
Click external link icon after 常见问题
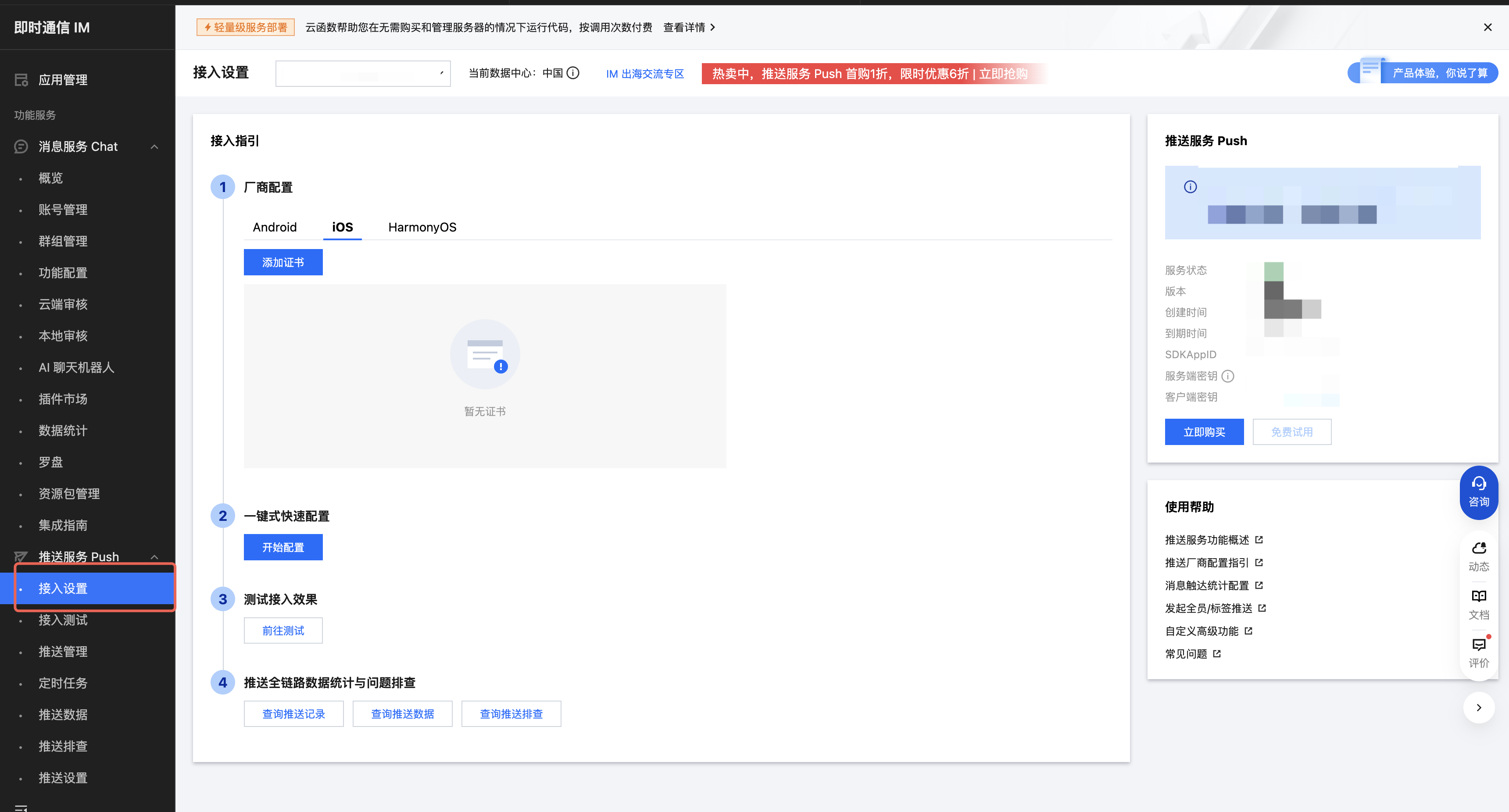click(x=1217, y=654)
